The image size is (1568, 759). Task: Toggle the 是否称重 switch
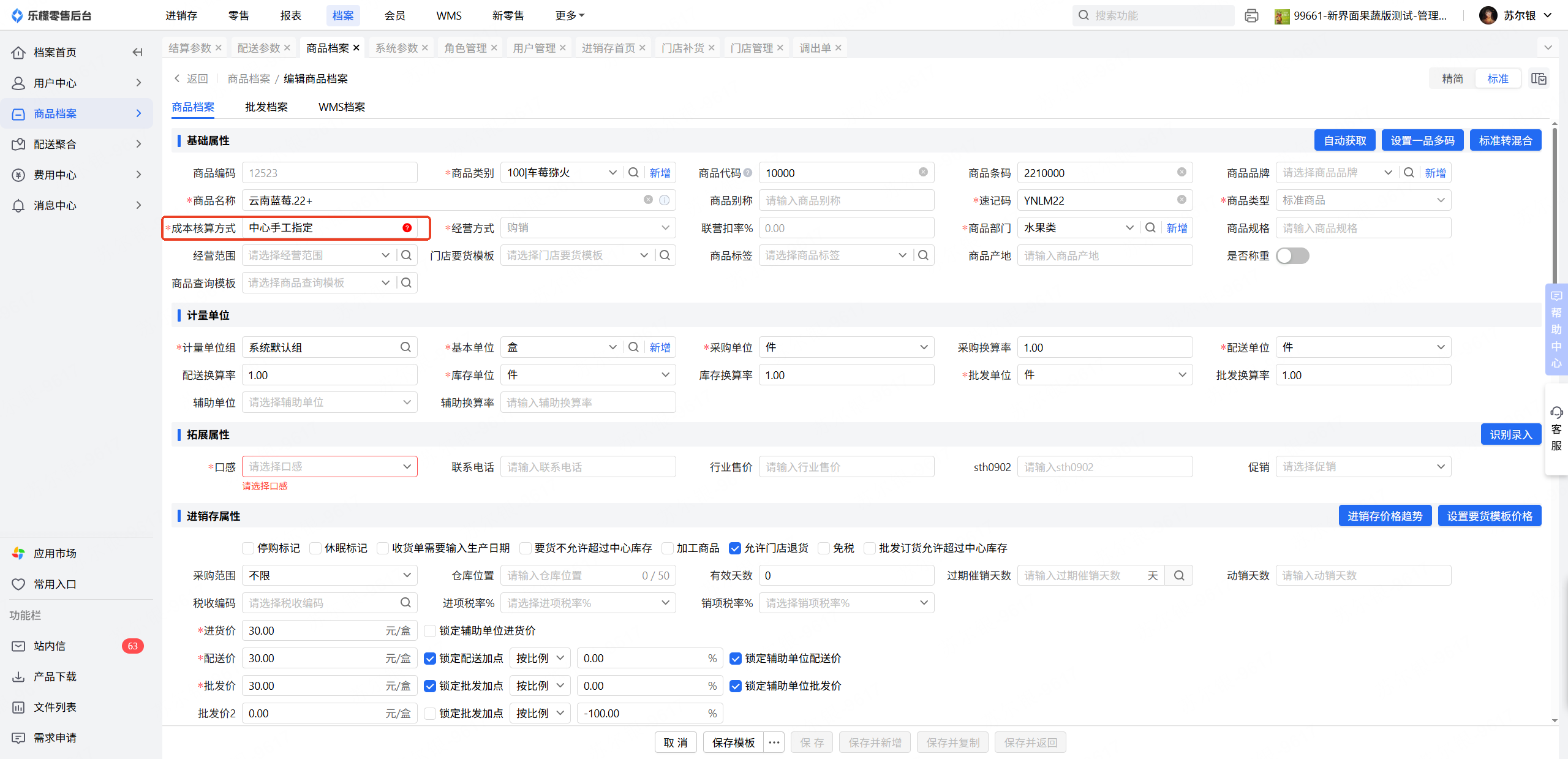[1292, 255]
